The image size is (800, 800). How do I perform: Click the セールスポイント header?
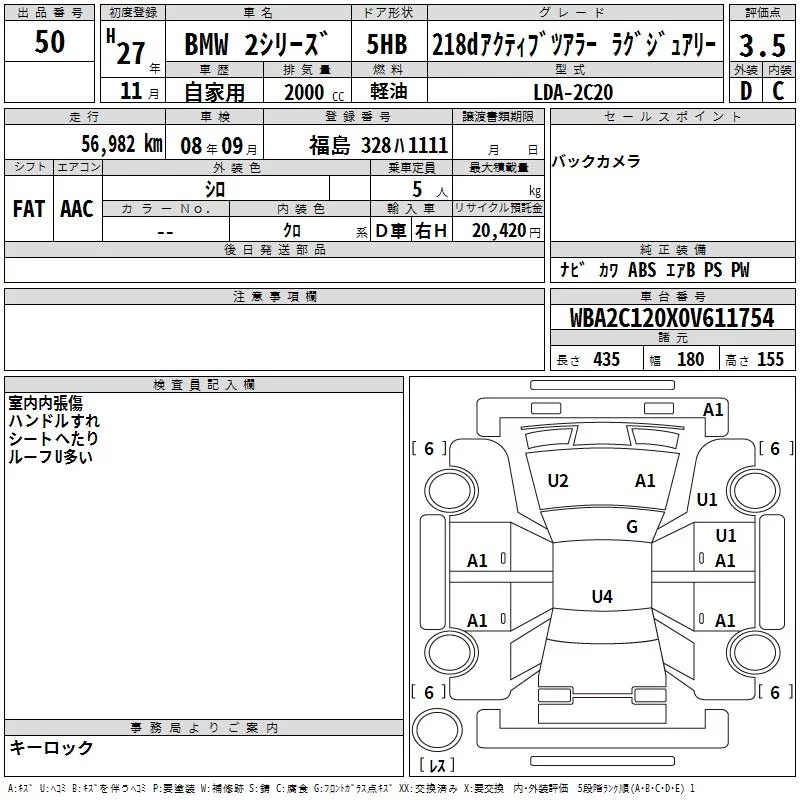coord(672,117)
